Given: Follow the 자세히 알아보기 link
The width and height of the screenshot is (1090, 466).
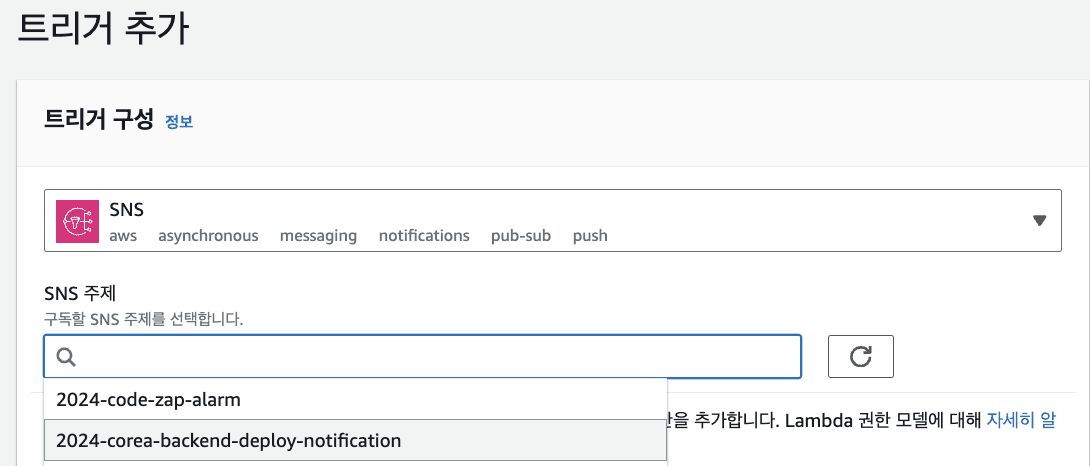Looking at the screenshot, I should [x=1021, y=419].
